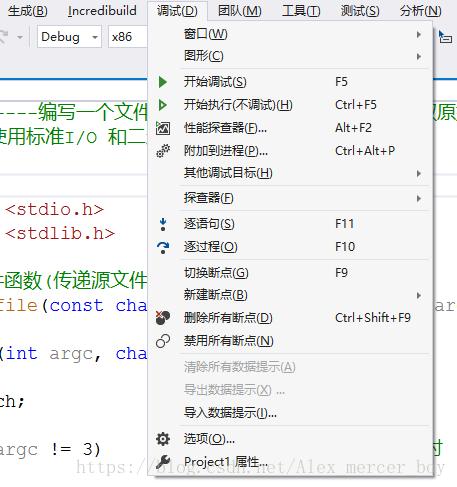Choose 删除所有断点(D) menu item

click(x=290, y=318)
